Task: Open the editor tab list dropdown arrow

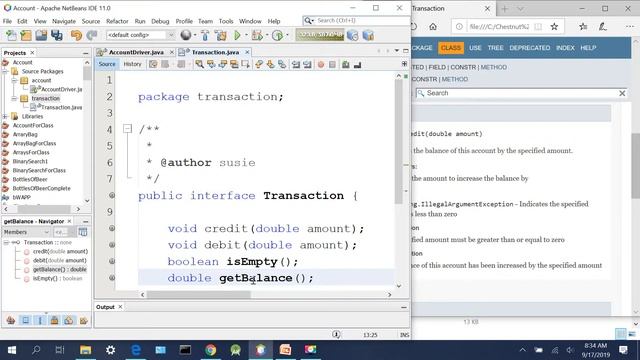Action: pyautogui.click(x=397, y=51)
